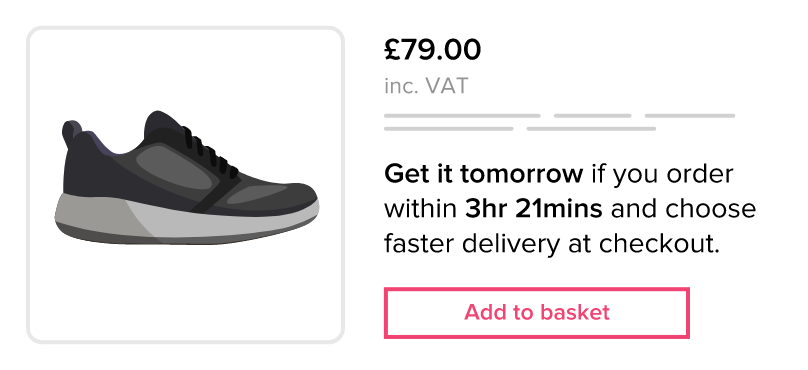808x370 pixels.
Task: Click the last placeholder line in first row
Action: pyautogui.click(x=690, y=116)
